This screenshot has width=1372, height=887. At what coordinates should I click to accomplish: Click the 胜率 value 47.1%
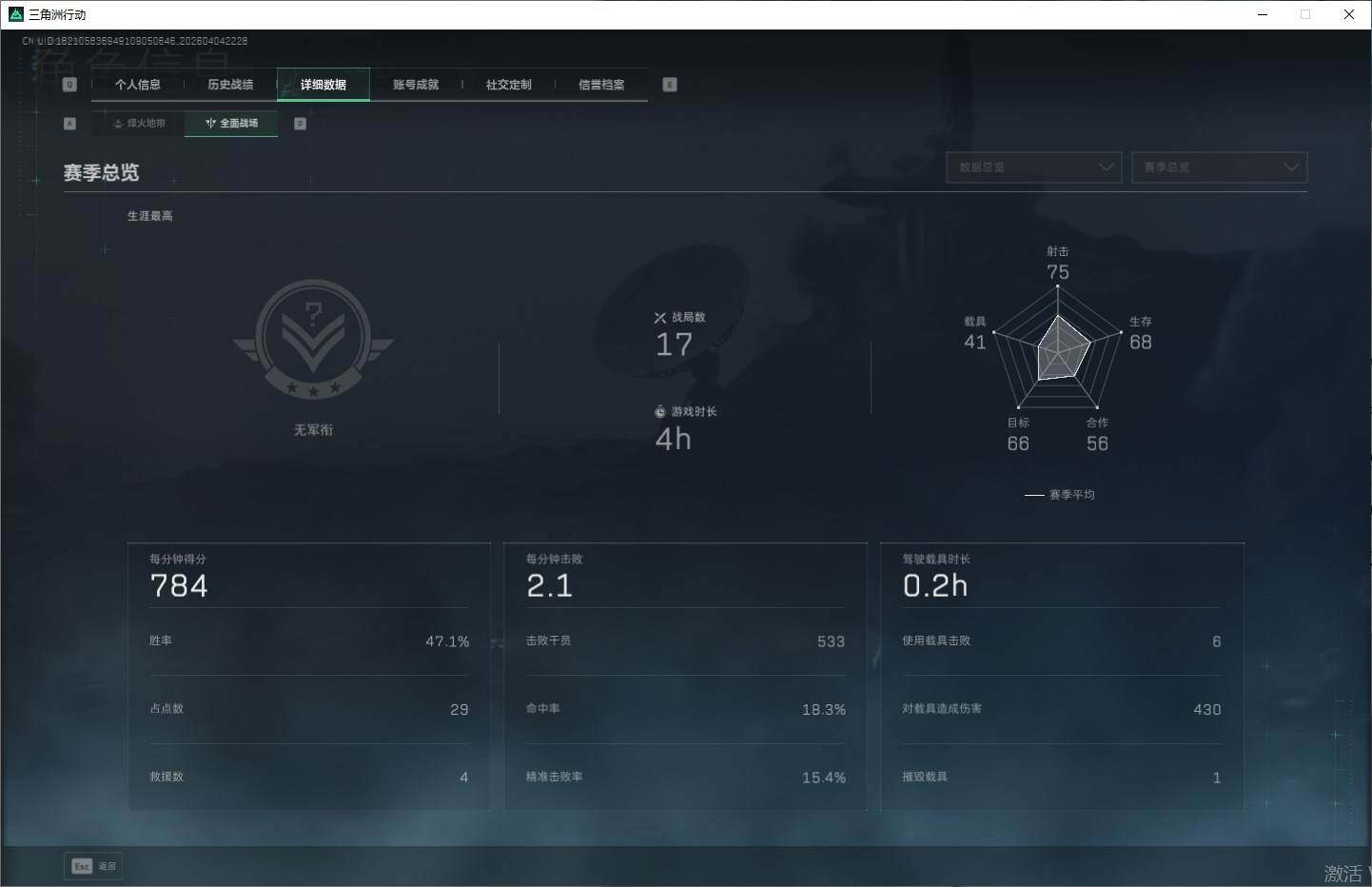pos(447,641)
